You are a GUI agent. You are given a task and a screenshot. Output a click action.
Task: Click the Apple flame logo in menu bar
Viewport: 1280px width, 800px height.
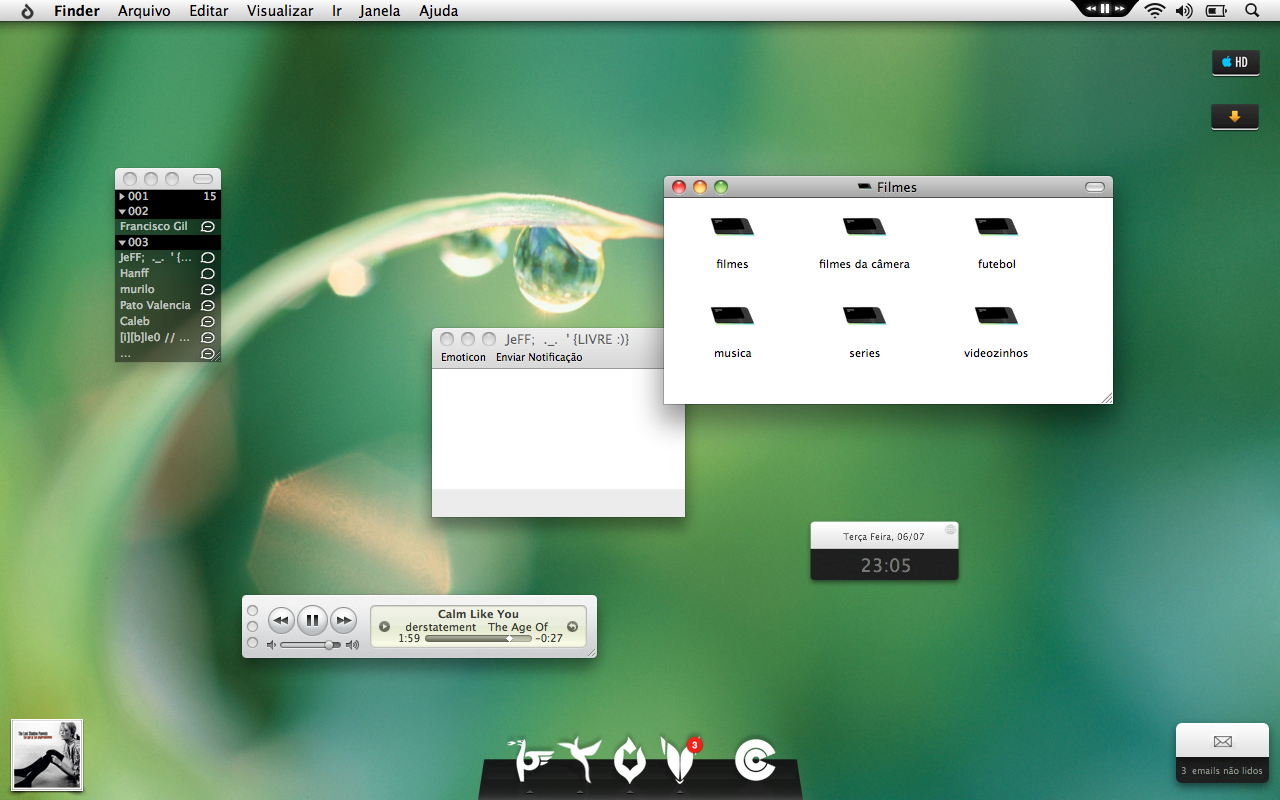point(27,11)
